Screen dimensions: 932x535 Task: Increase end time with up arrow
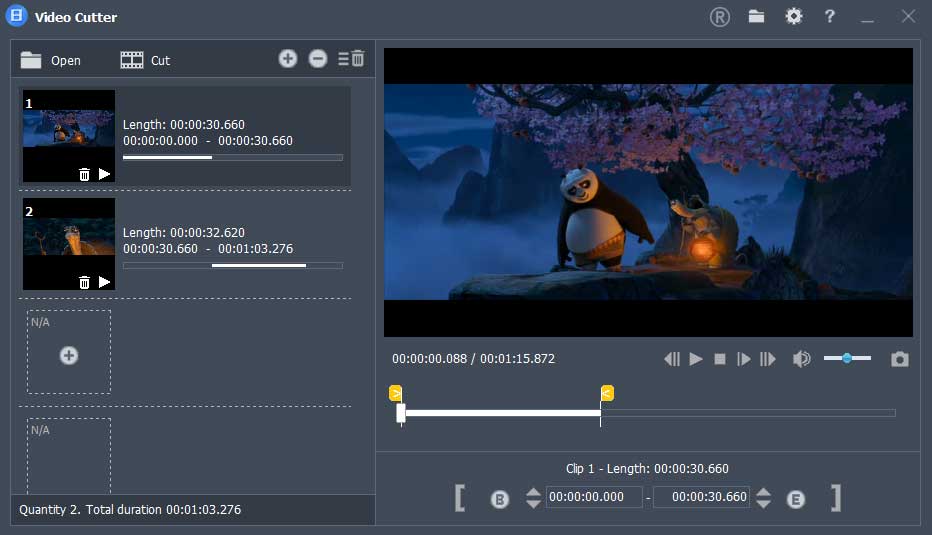(764, 492)
